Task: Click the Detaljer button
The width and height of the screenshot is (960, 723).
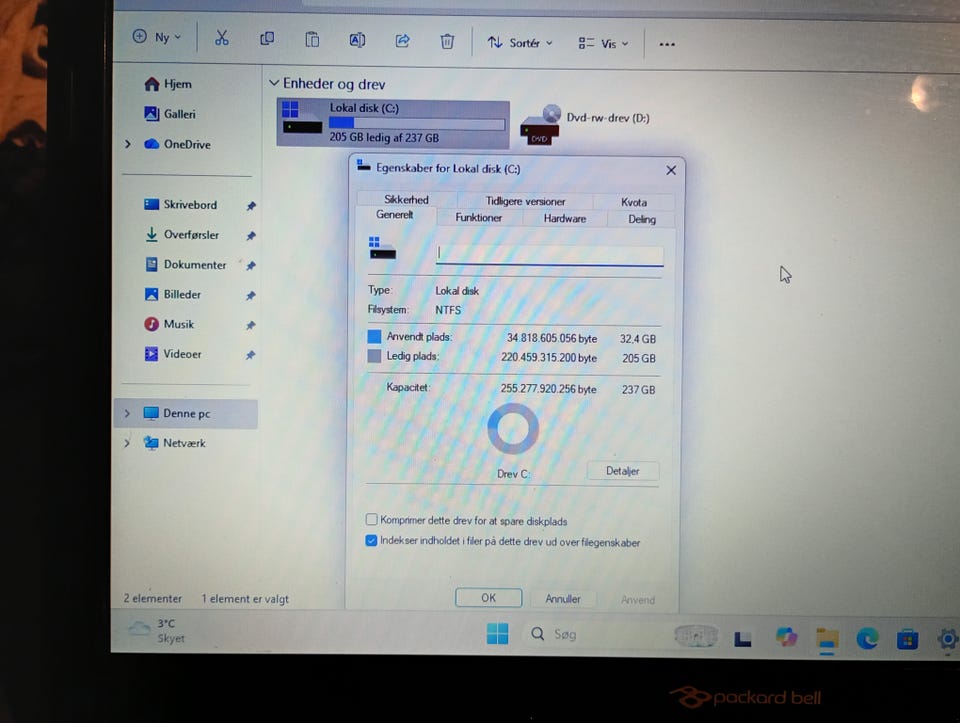Action: [x=623, y=471]
